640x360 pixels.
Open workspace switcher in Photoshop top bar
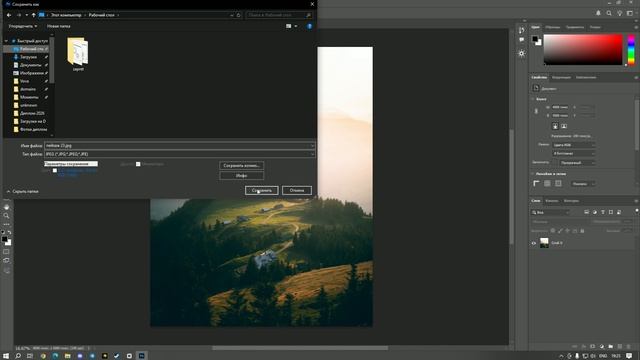click(x=630, y=13)
